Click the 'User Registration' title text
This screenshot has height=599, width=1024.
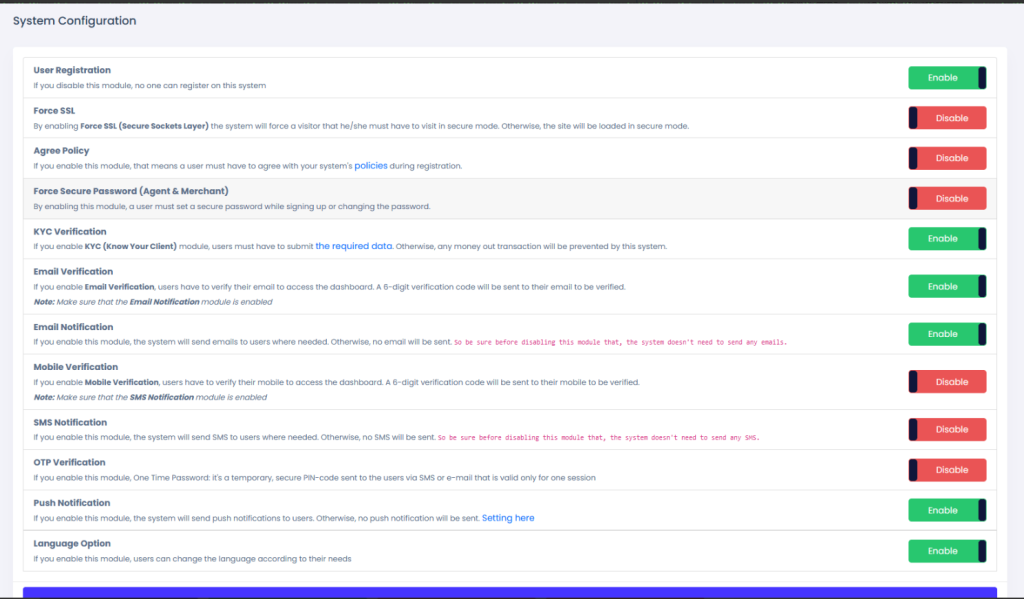pyautogui.click(x=72, y=70)
